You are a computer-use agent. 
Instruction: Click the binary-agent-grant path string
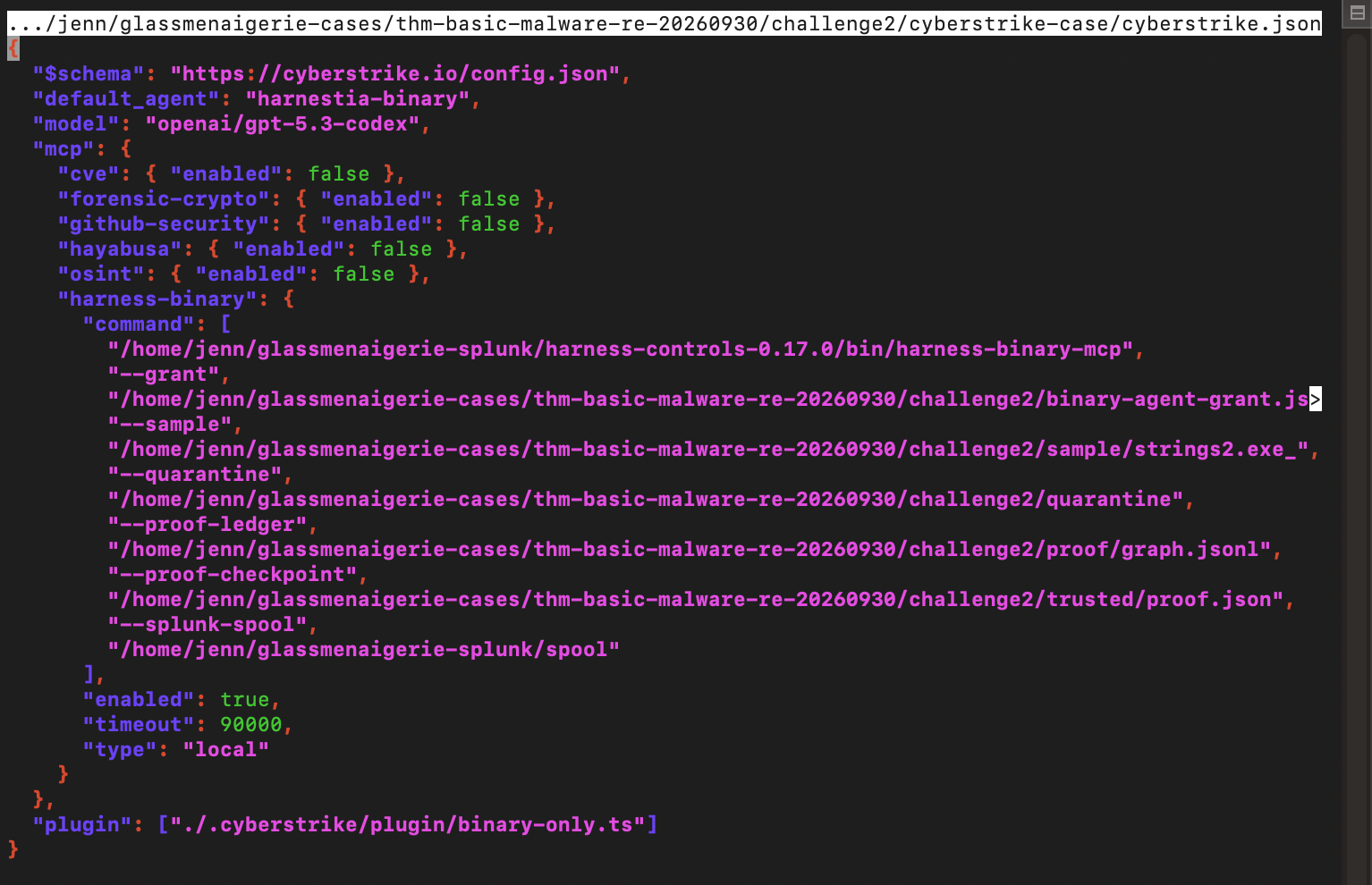(708, 399)
